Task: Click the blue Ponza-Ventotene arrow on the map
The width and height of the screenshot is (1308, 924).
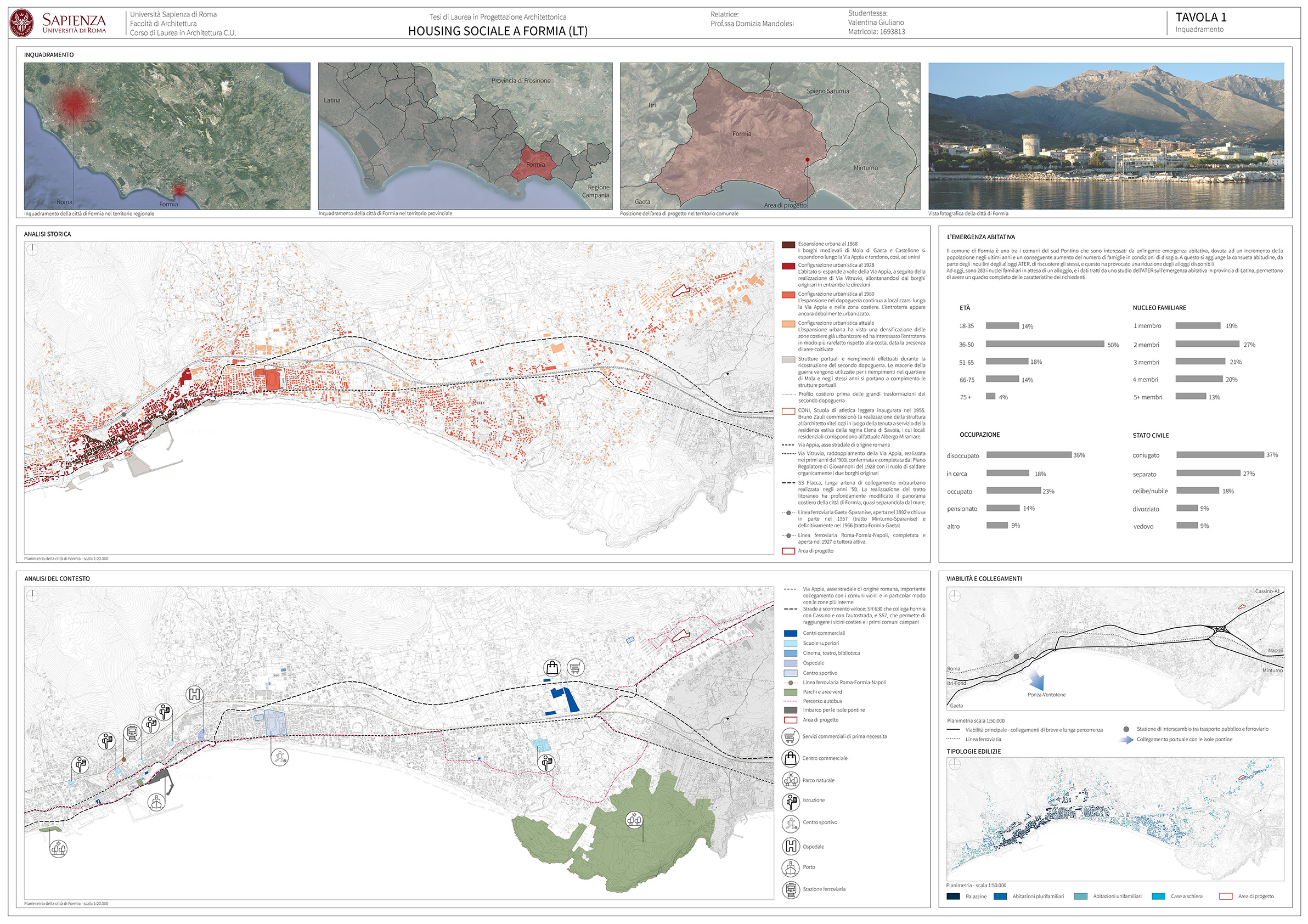Action: tap(1037, 681)
